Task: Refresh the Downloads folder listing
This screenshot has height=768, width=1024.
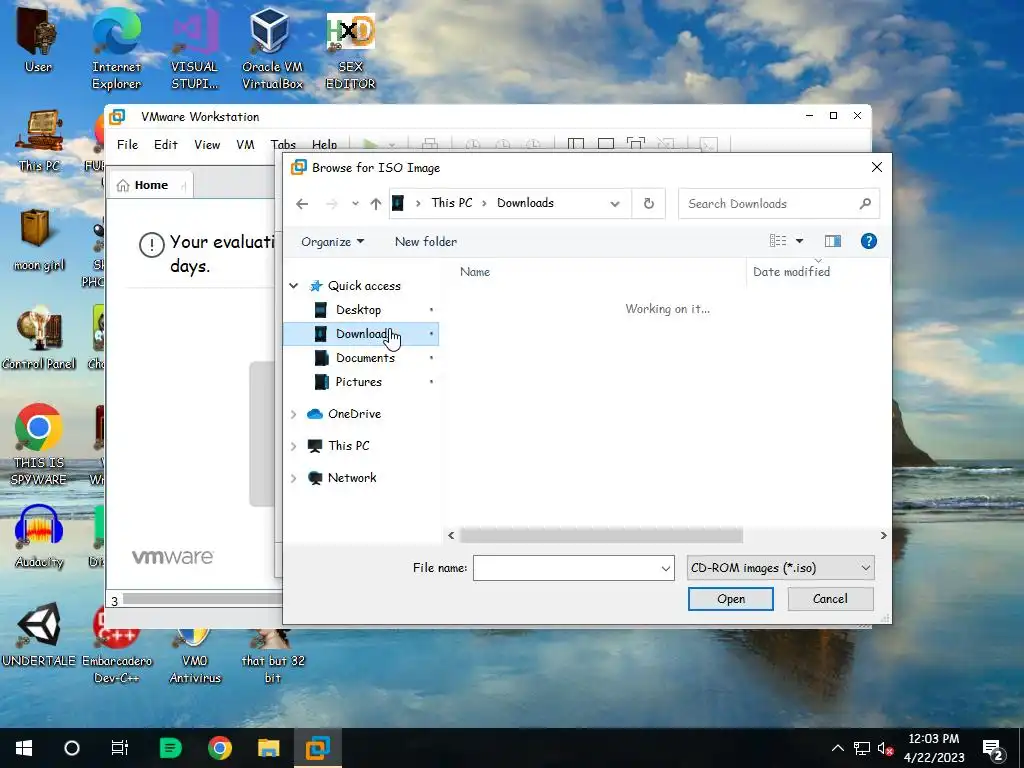Action: [648, 203]
